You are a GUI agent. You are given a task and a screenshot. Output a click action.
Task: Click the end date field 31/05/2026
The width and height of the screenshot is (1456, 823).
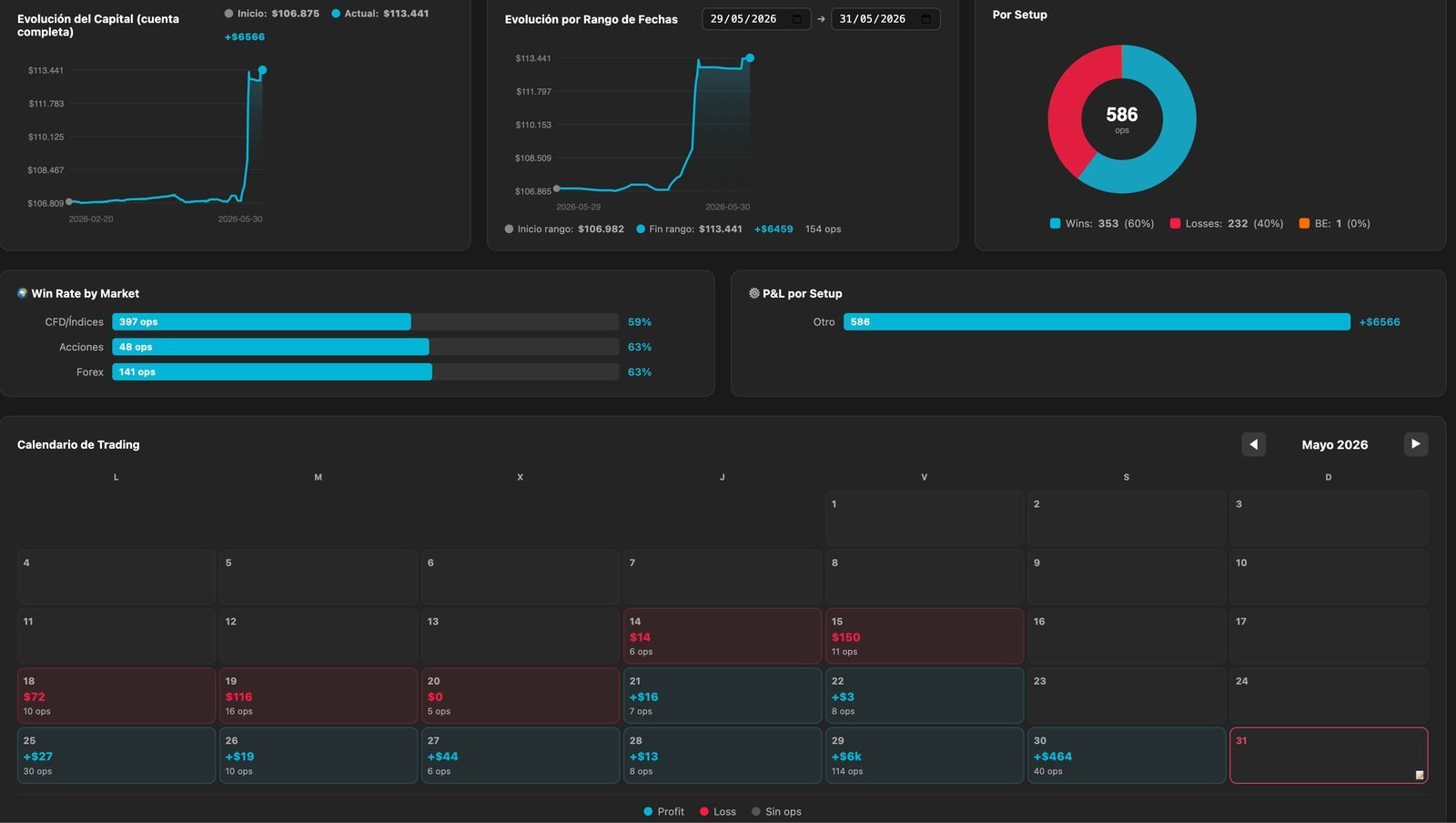[885, 19]
